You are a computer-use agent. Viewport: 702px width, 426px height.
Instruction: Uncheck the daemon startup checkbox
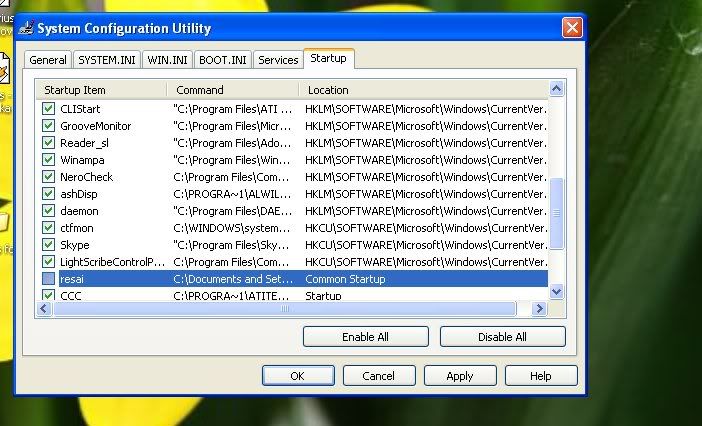(x=48, y=211)
